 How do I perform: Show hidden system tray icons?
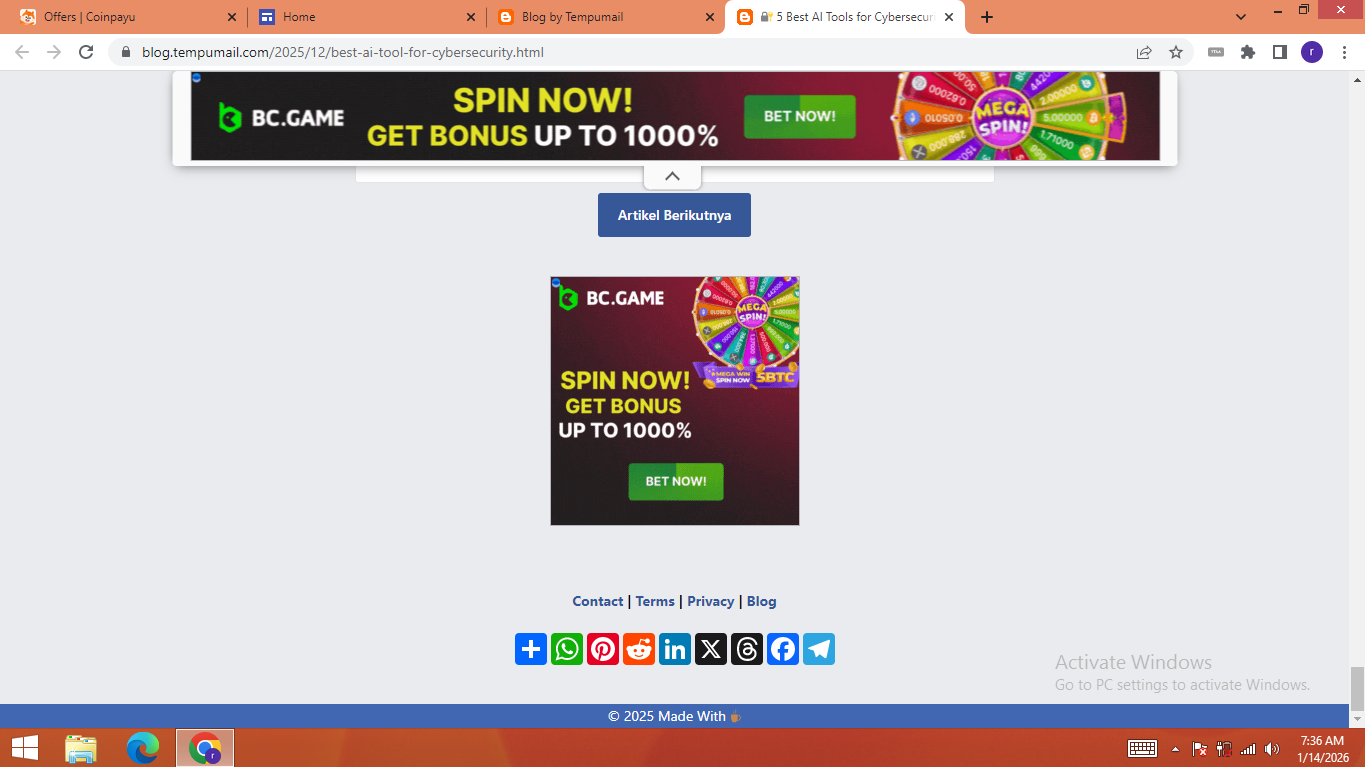tap(1175, 749)
